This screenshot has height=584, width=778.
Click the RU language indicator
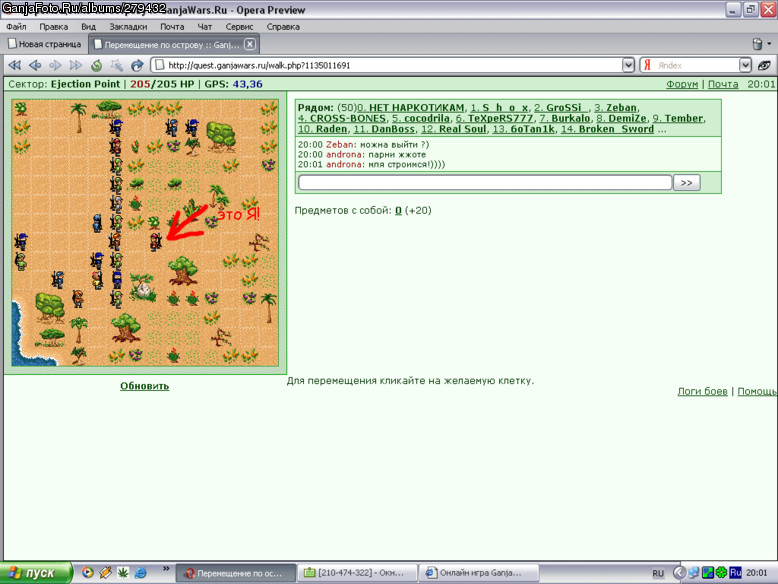click(x=658, y=573)
